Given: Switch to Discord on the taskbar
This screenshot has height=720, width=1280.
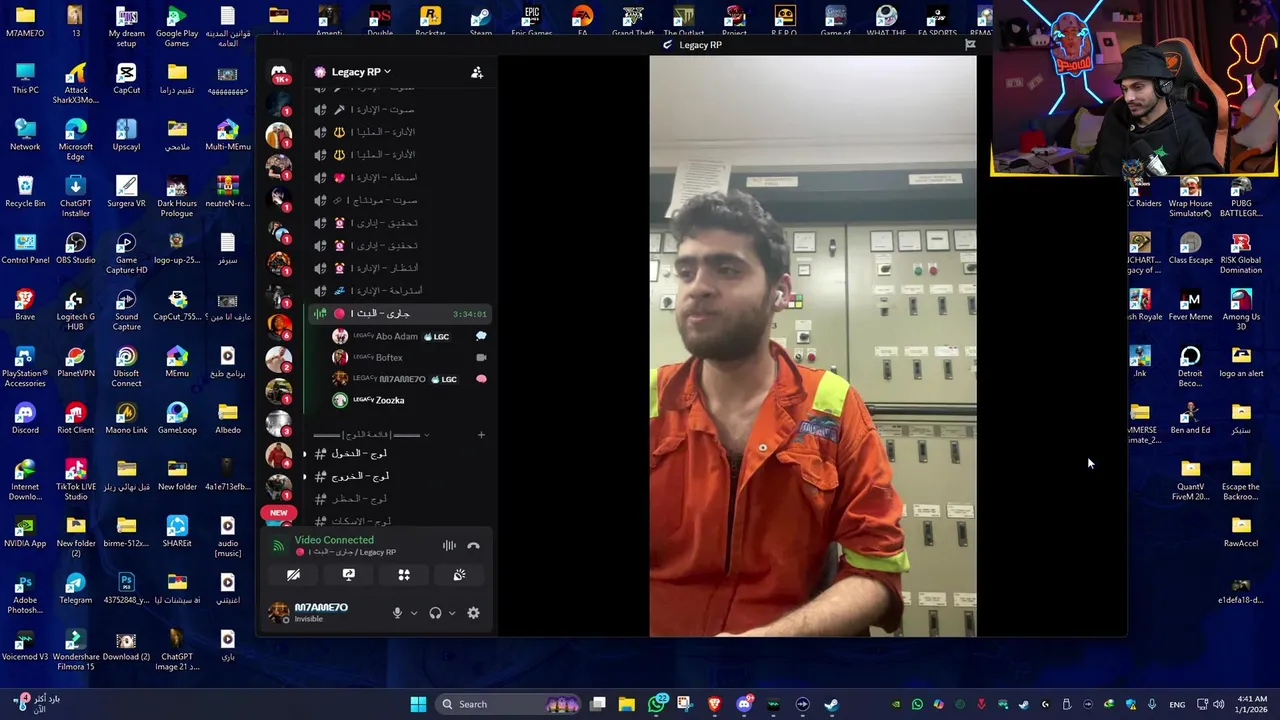Looking at the screenshot, I should (744, 704).
